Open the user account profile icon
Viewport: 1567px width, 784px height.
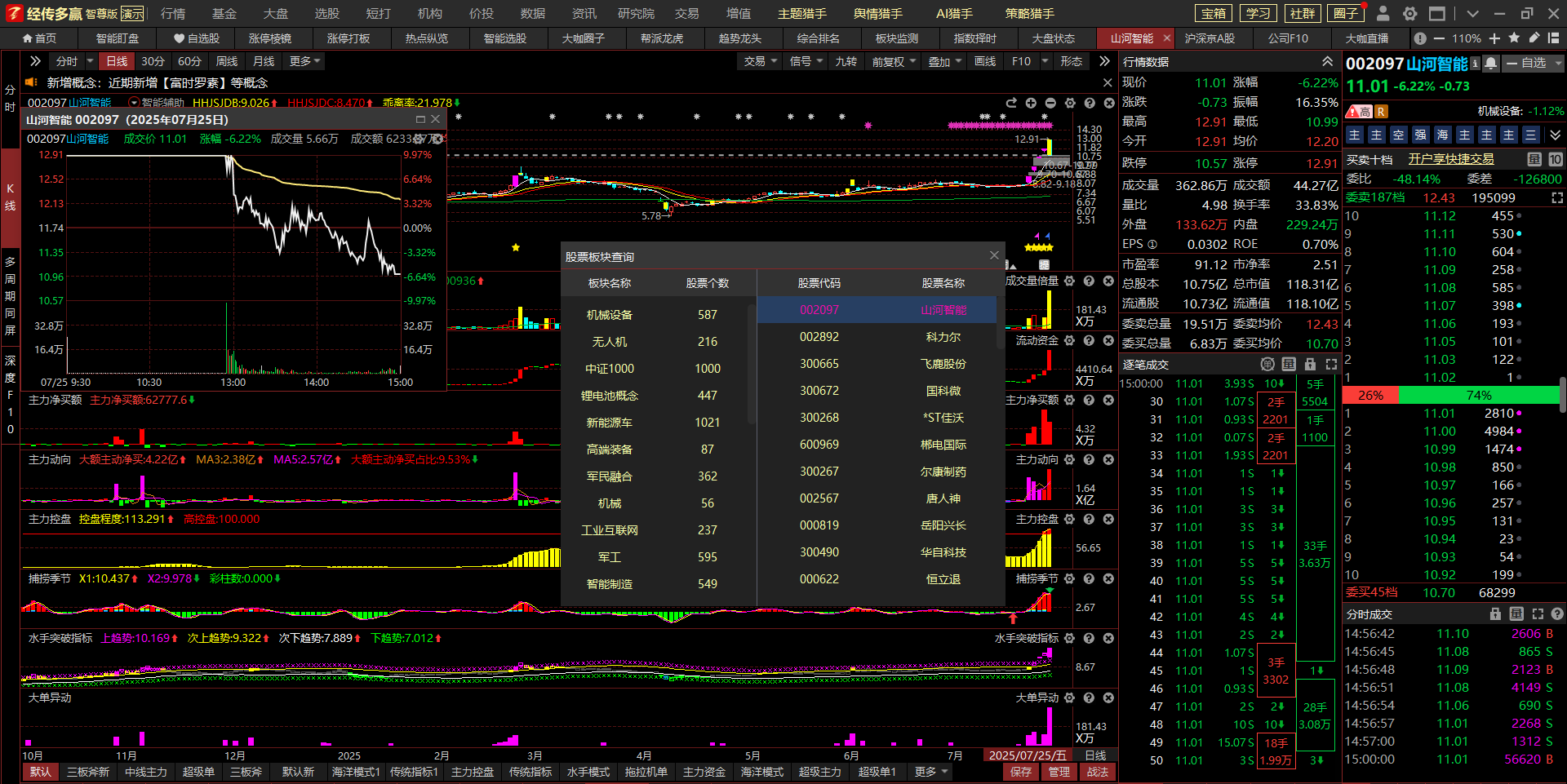click(x=1383, y=13)
